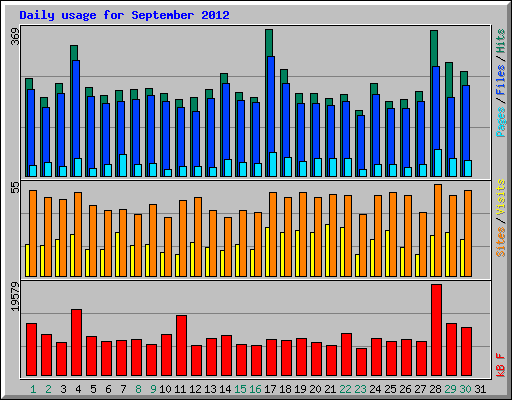The image size is (512, 400).
Task: Click the orange visits bar for day 10
Action: (x=168, y=247)
